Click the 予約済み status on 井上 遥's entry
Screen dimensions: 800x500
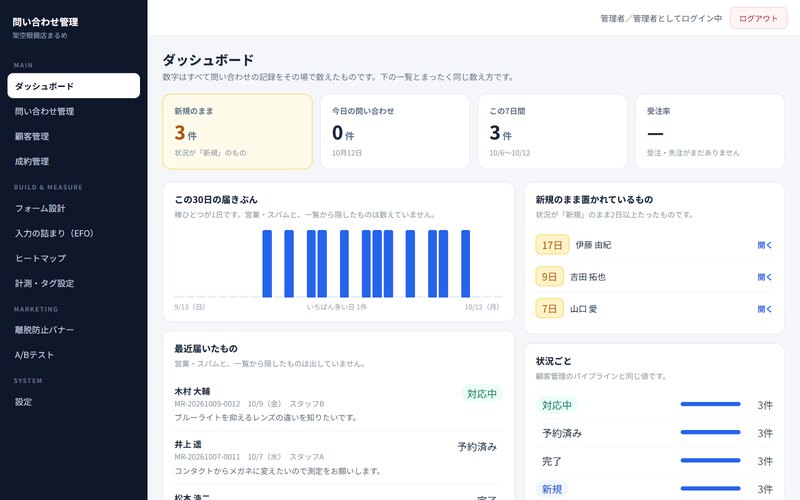477,447
